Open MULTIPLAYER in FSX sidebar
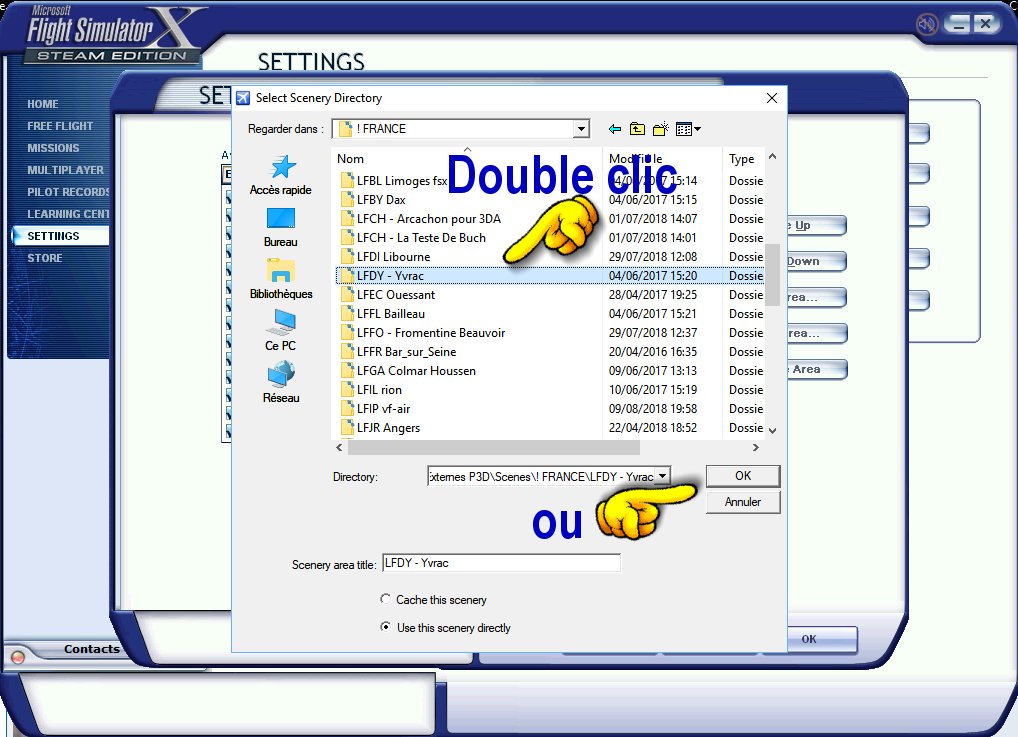The width and height of the screenshot is (1018, 737). point(66,170)
